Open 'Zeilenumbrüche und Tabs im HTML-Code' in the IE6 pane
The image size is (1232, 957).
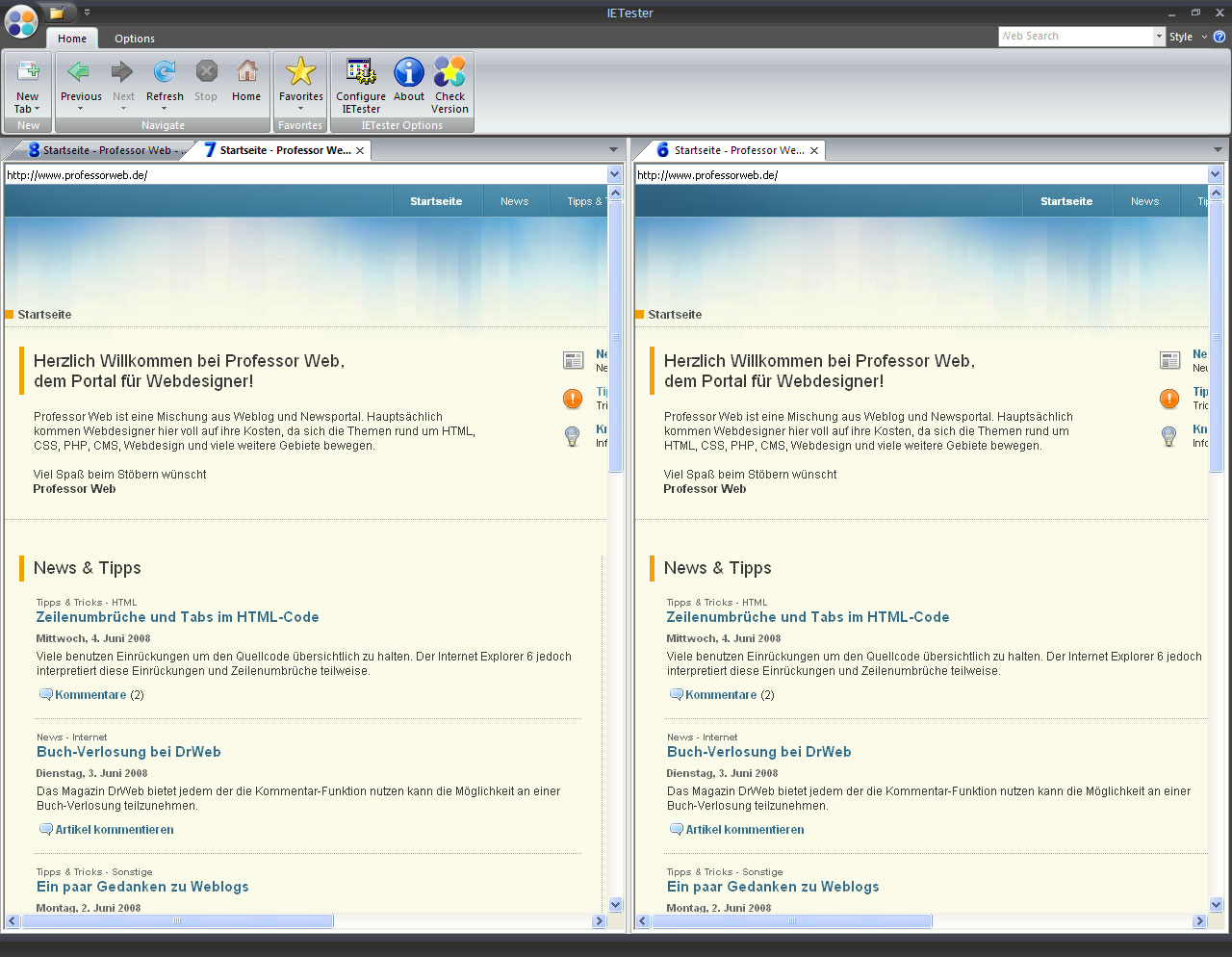(808, 617)
